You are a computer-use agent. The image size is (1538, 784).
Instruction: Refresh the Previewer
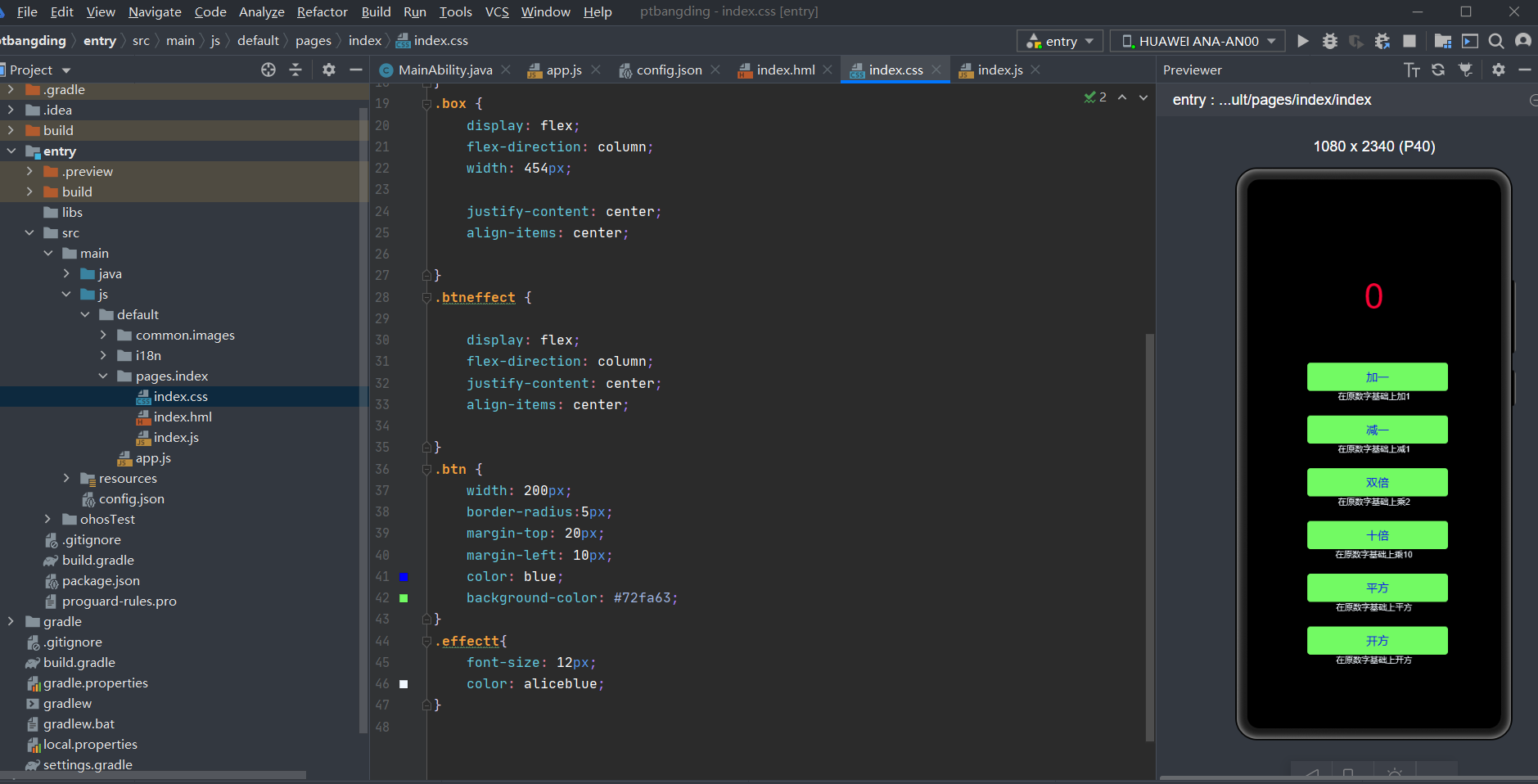pos(1438,70)
